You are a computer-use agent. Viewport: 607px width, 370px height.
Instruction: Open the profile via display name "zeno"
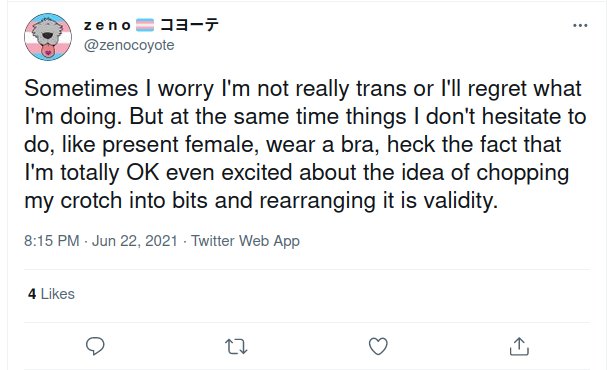click(107, 26)
